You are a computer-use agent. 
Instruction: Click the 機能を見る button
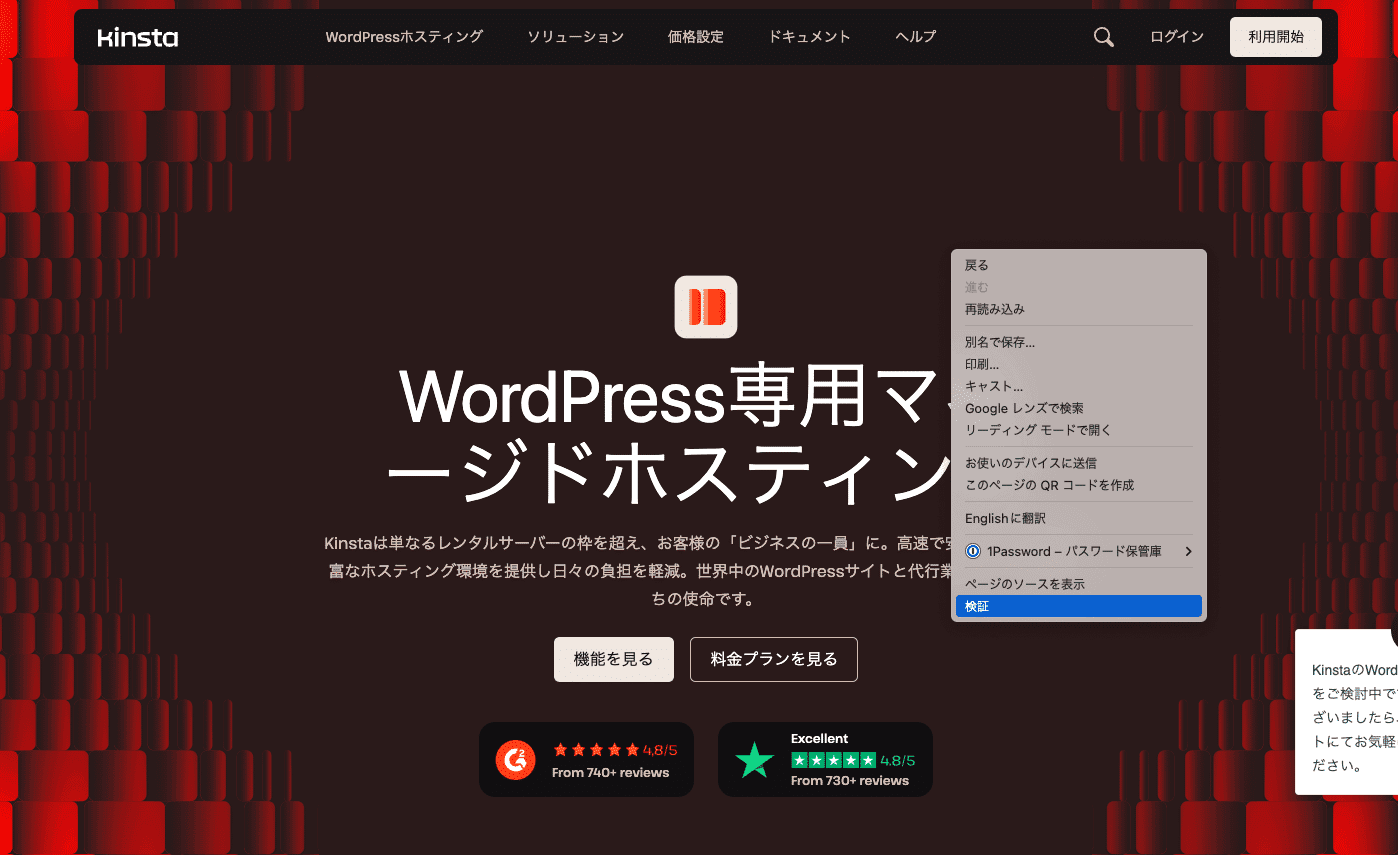click(x=614, y=659)
